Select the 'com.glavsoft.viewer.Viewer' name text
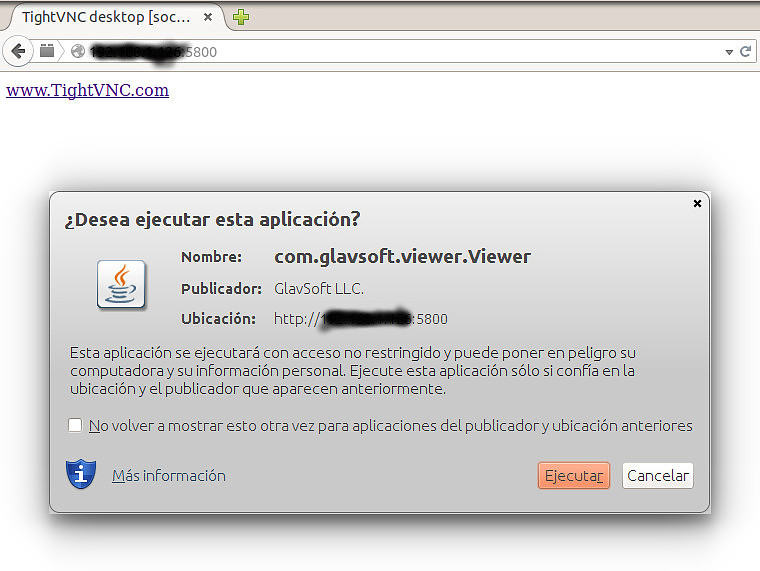Screen dimensions: 760x571 click(x=402, y=257)
